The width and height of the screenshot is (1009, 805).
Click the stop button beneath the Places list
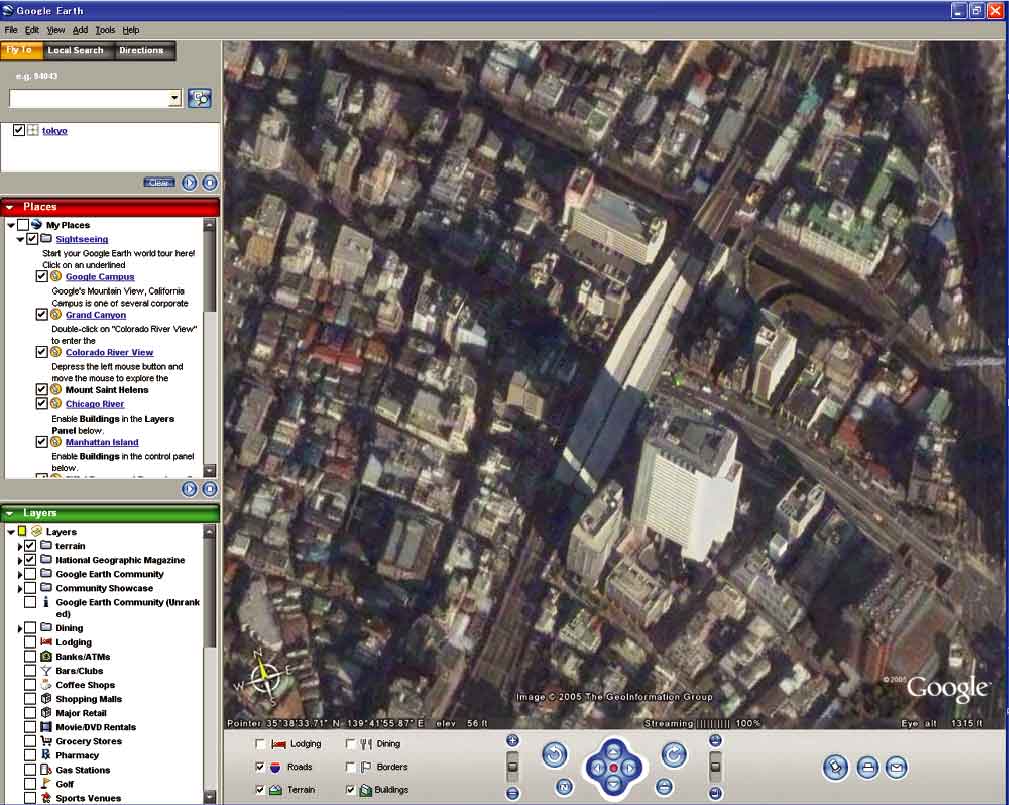tap(210, 489)
